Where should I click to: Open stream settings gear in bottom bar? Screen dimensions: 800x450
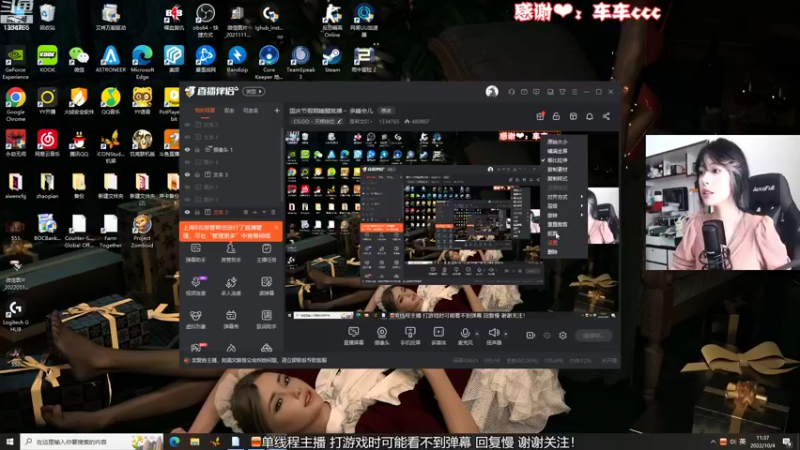coord(563,335)
